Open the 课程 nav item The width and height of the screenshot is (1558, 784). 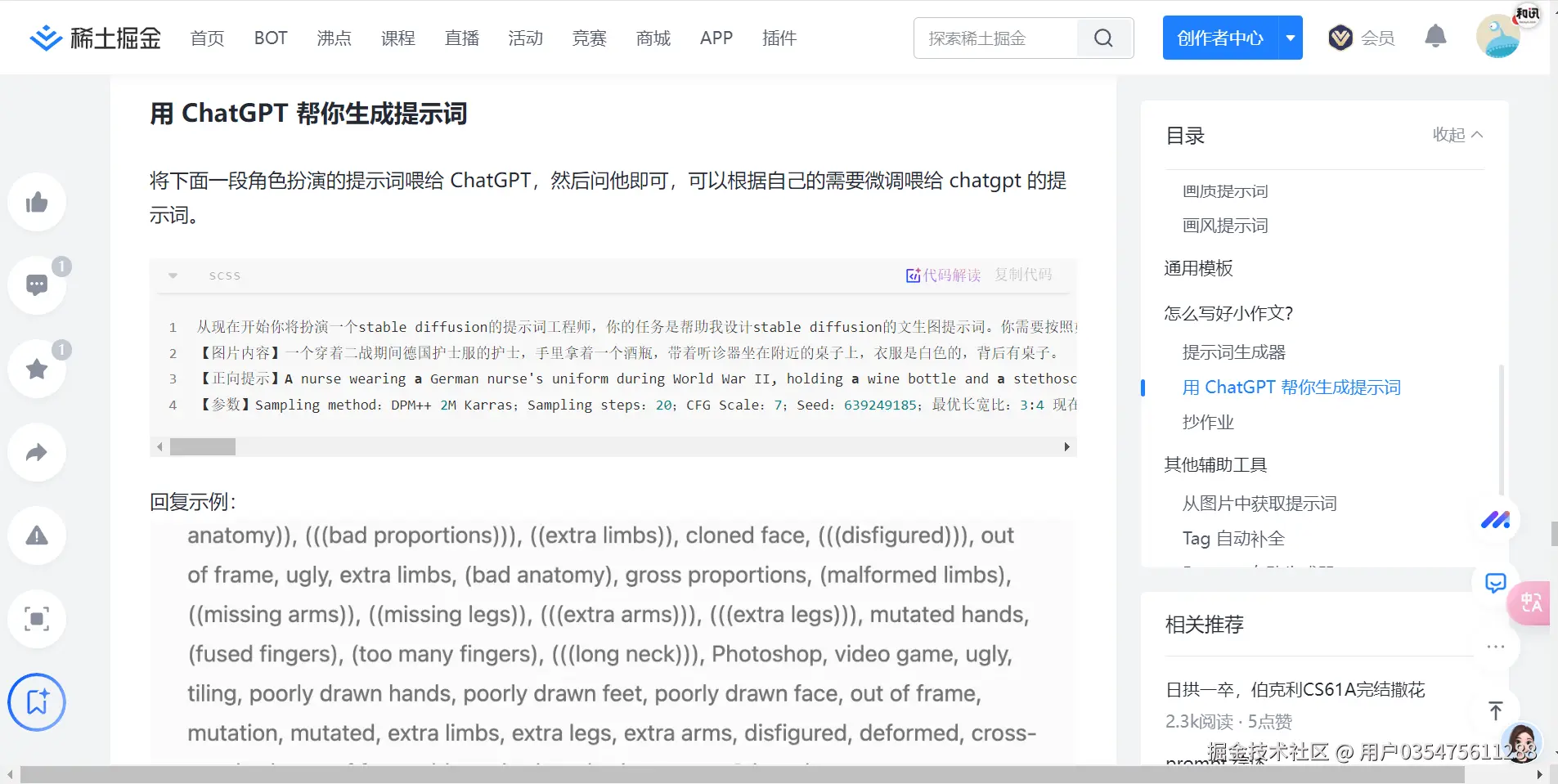click(x=398, y=38)
